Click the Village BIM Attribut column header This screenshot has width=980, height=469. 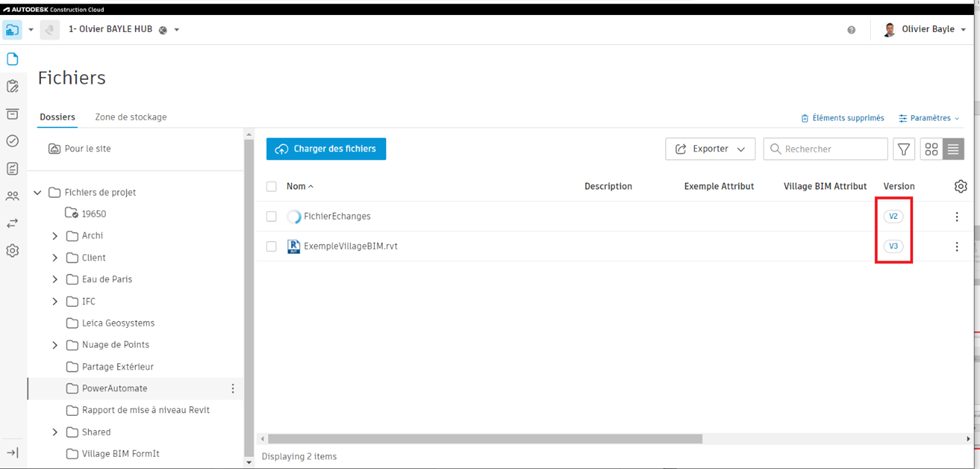[825, 186]
